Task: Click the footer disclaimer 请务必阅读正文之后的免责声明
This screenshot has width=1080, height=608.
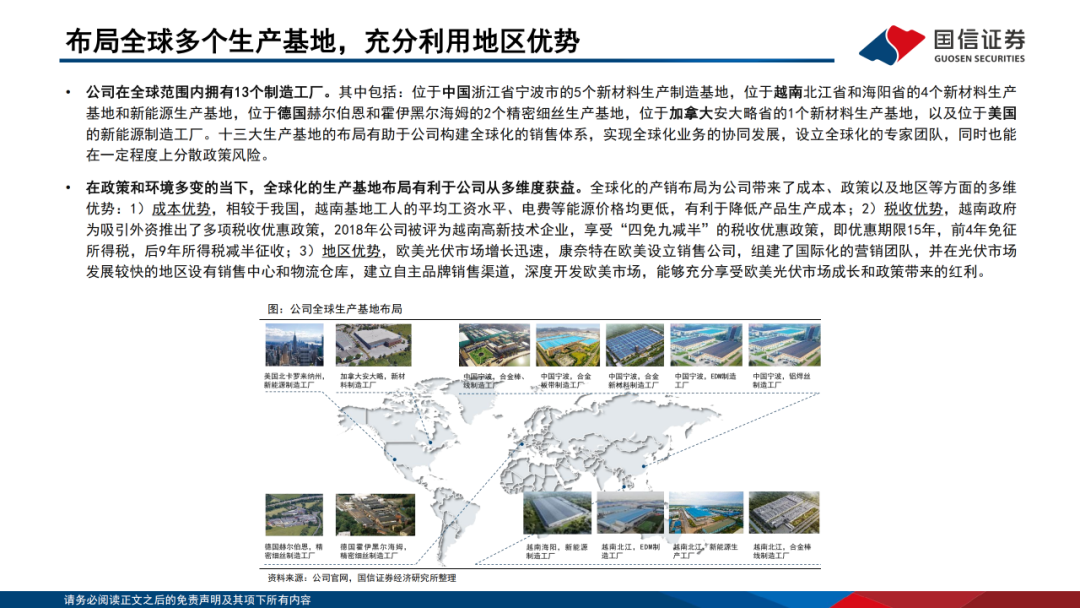Action: click(x=187, y=600)
